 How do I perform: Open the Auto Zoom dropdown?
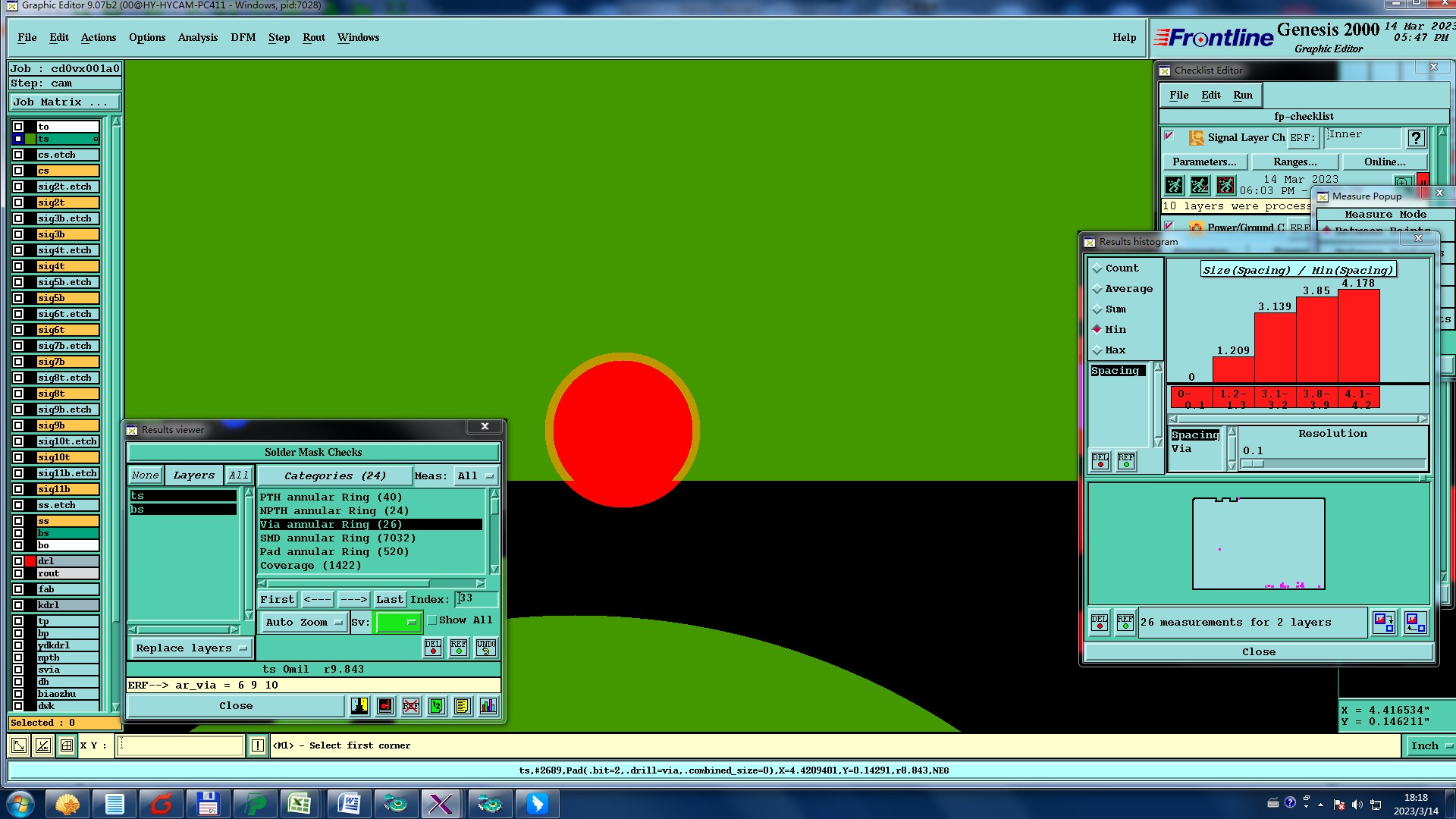coord(303,623)
